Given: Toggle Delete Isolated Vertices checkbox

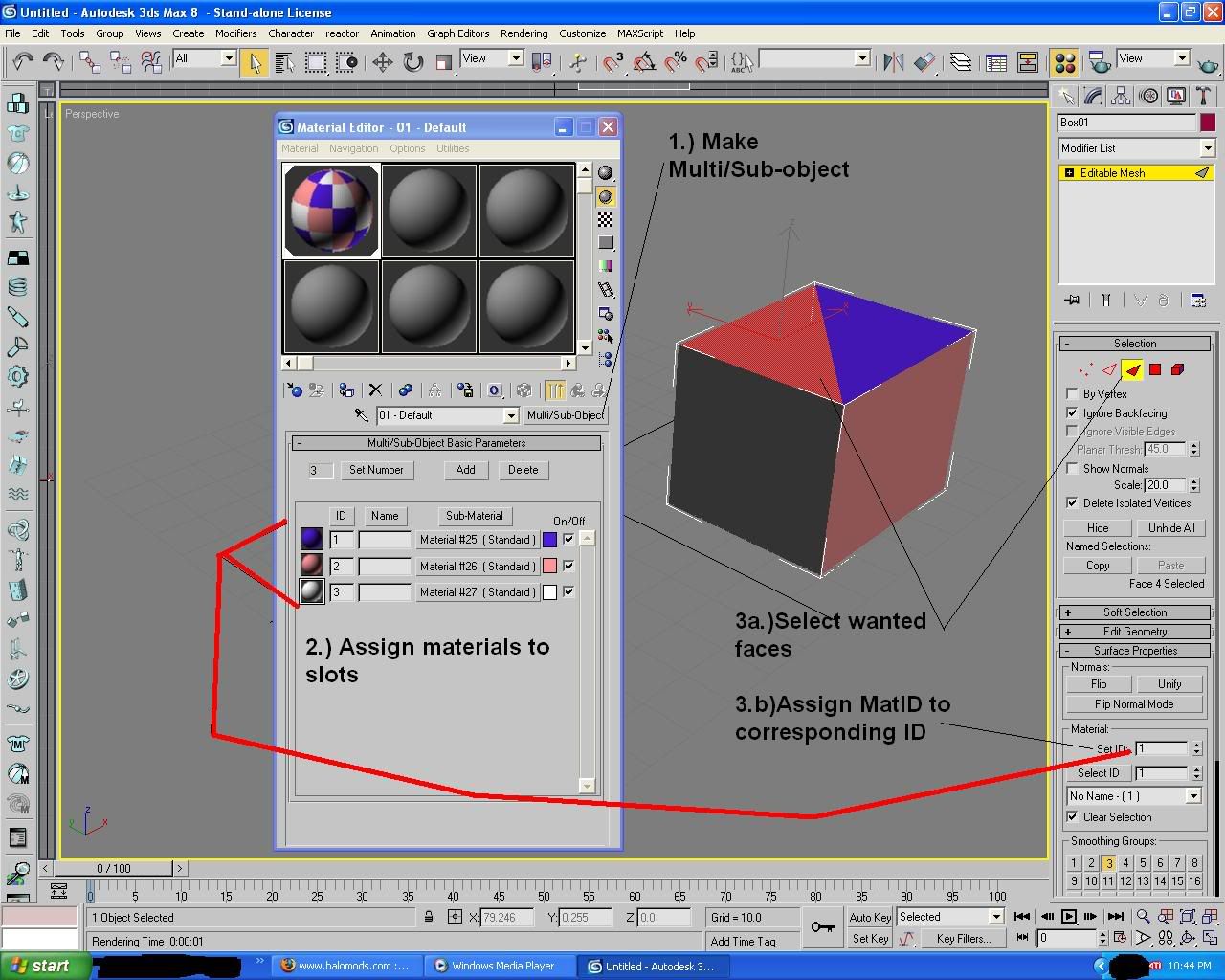Looking at the screenshot, I should [x=1072, y=503].
